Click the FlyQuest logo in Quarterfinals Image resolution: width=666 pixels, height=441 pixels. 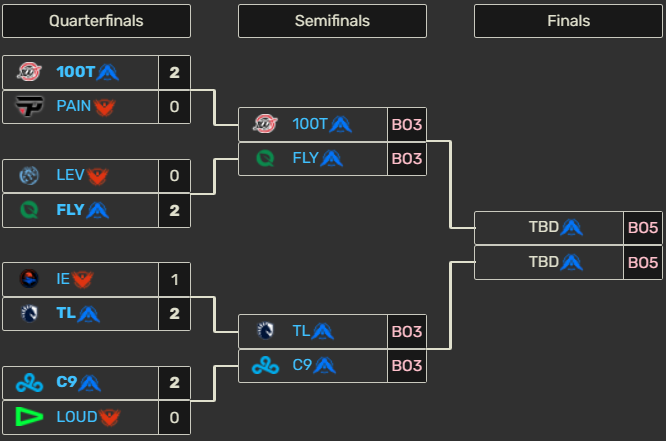click(29, 210)
